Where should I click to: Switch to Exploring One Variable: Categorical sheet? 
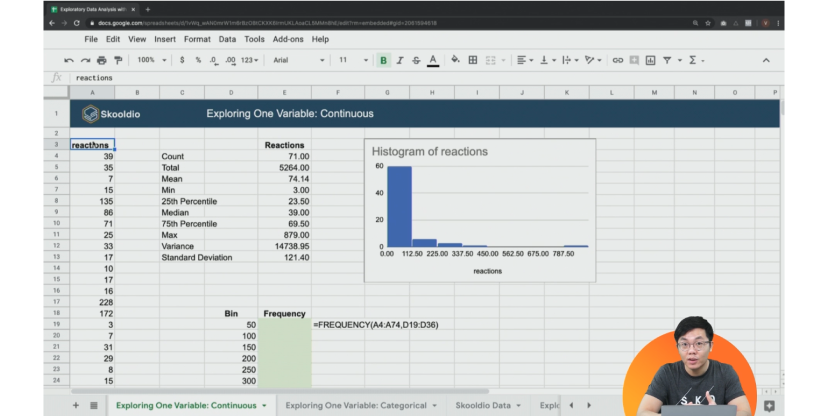click(356, 405)
